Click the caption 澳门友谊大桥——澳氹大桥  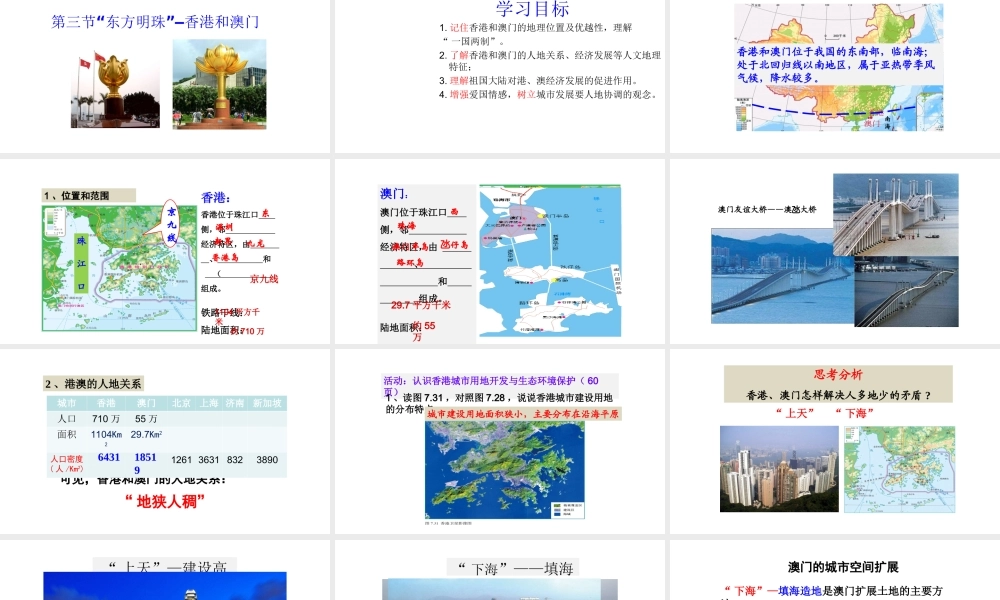point(767,209)
